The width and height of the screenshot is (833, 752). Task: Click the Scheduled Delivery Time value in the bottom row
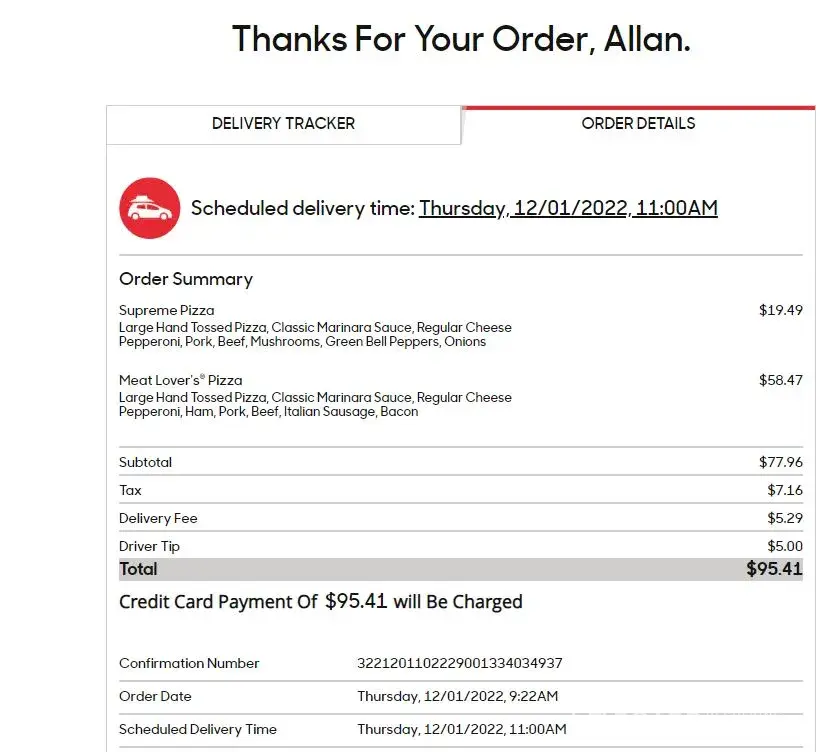point(462,729)
